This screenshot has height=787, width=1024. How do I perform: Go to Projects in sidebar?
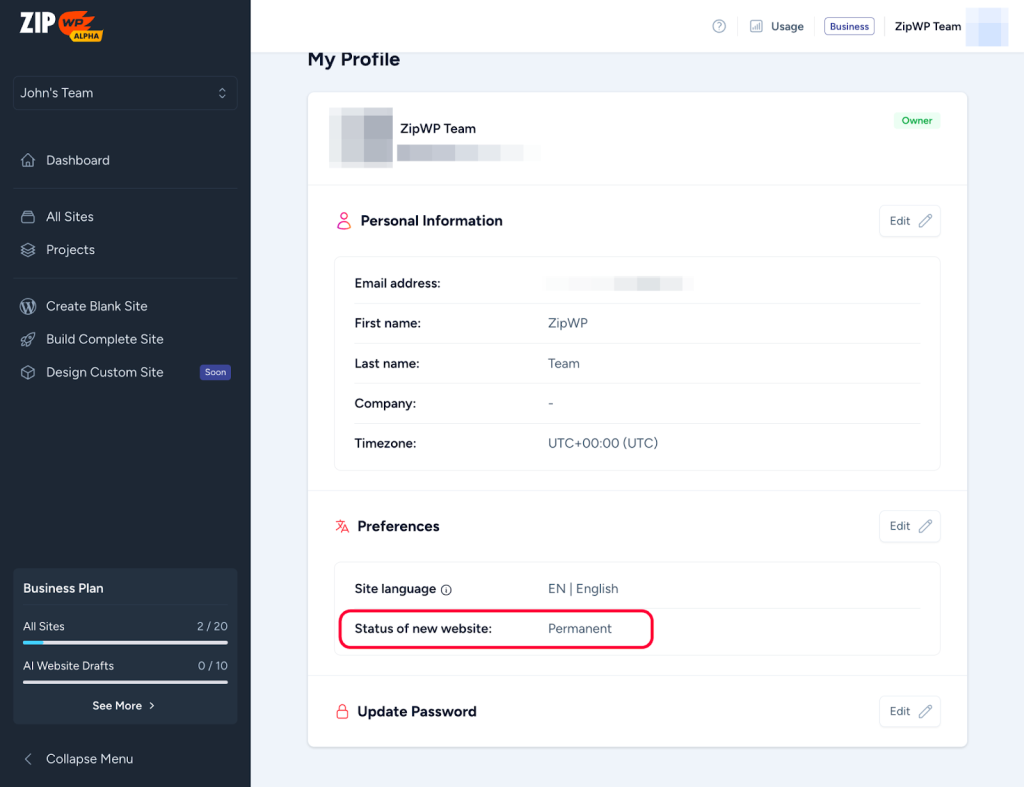(x=70, y=250)
